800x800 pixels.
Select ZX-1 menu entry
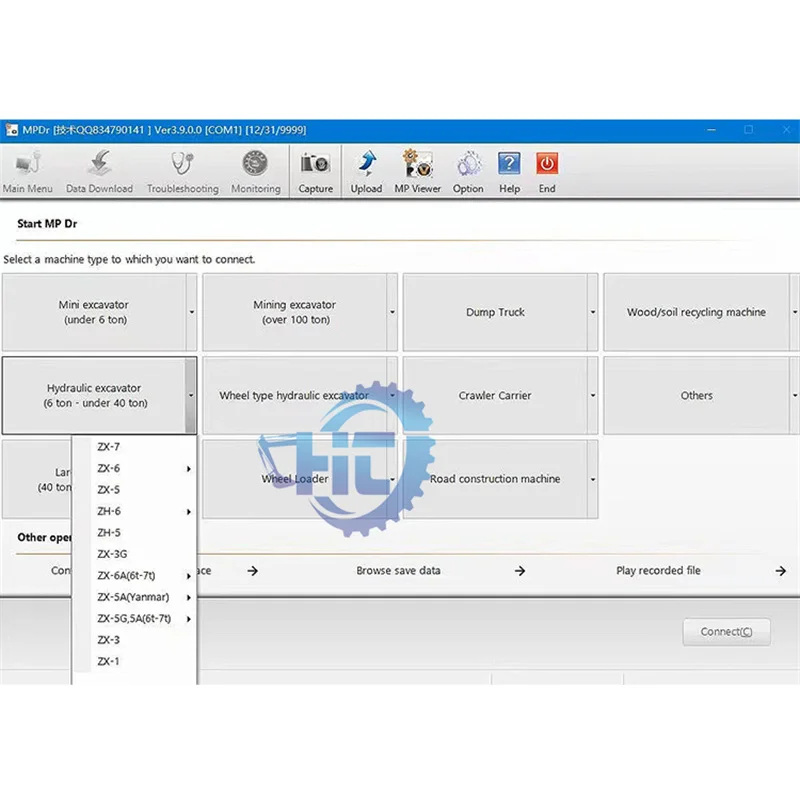click(x=134, y=661)
